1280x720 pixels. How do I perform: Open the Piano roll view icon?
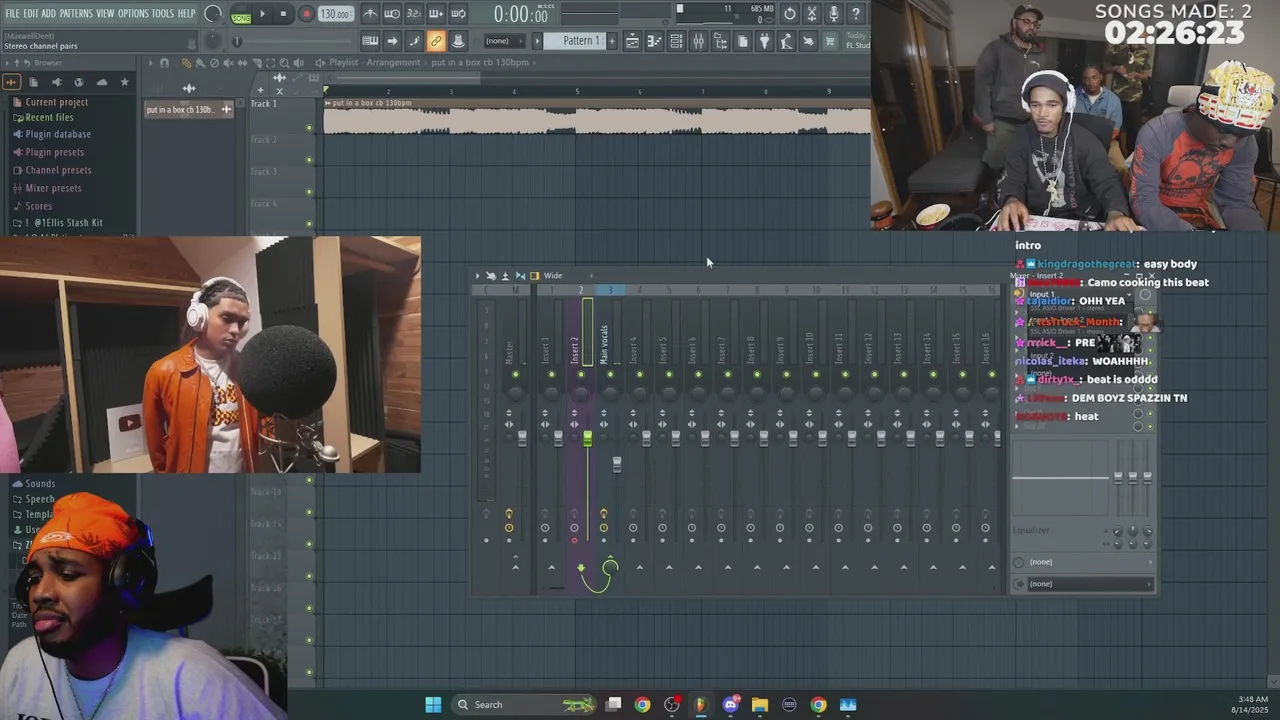(654, 41)
